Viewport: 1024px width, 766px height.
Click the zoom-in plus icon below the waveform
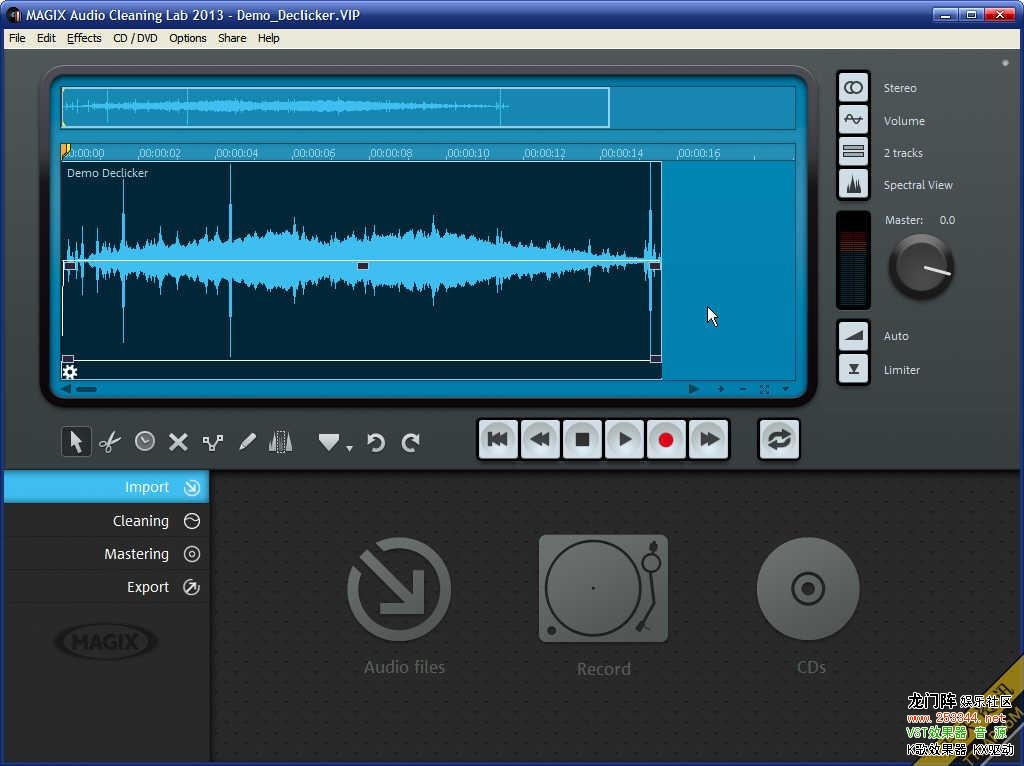click(720, 389)
